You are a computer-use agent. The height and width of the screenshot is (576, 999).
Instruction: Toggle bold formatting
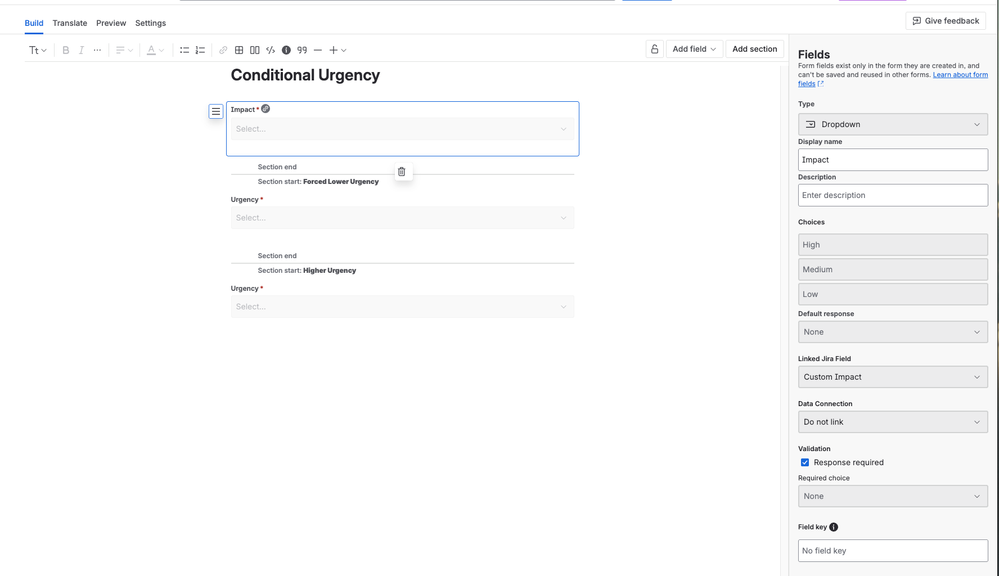coord(66,50)
